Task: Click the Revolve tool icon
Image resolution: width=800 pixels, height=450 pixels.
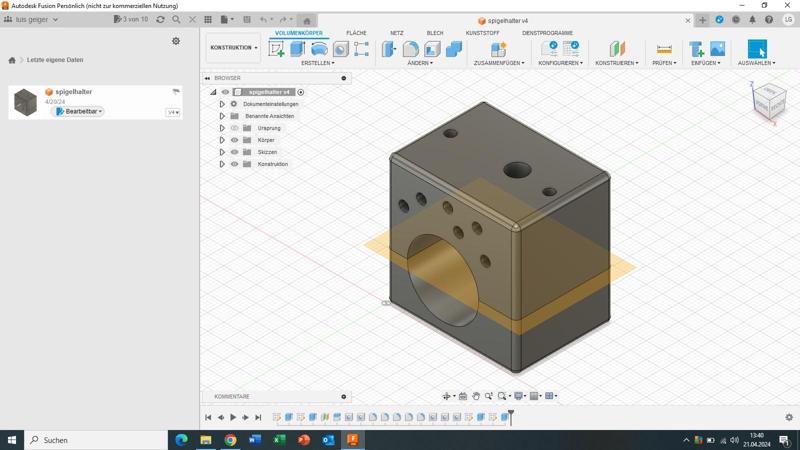Action: 319,49
